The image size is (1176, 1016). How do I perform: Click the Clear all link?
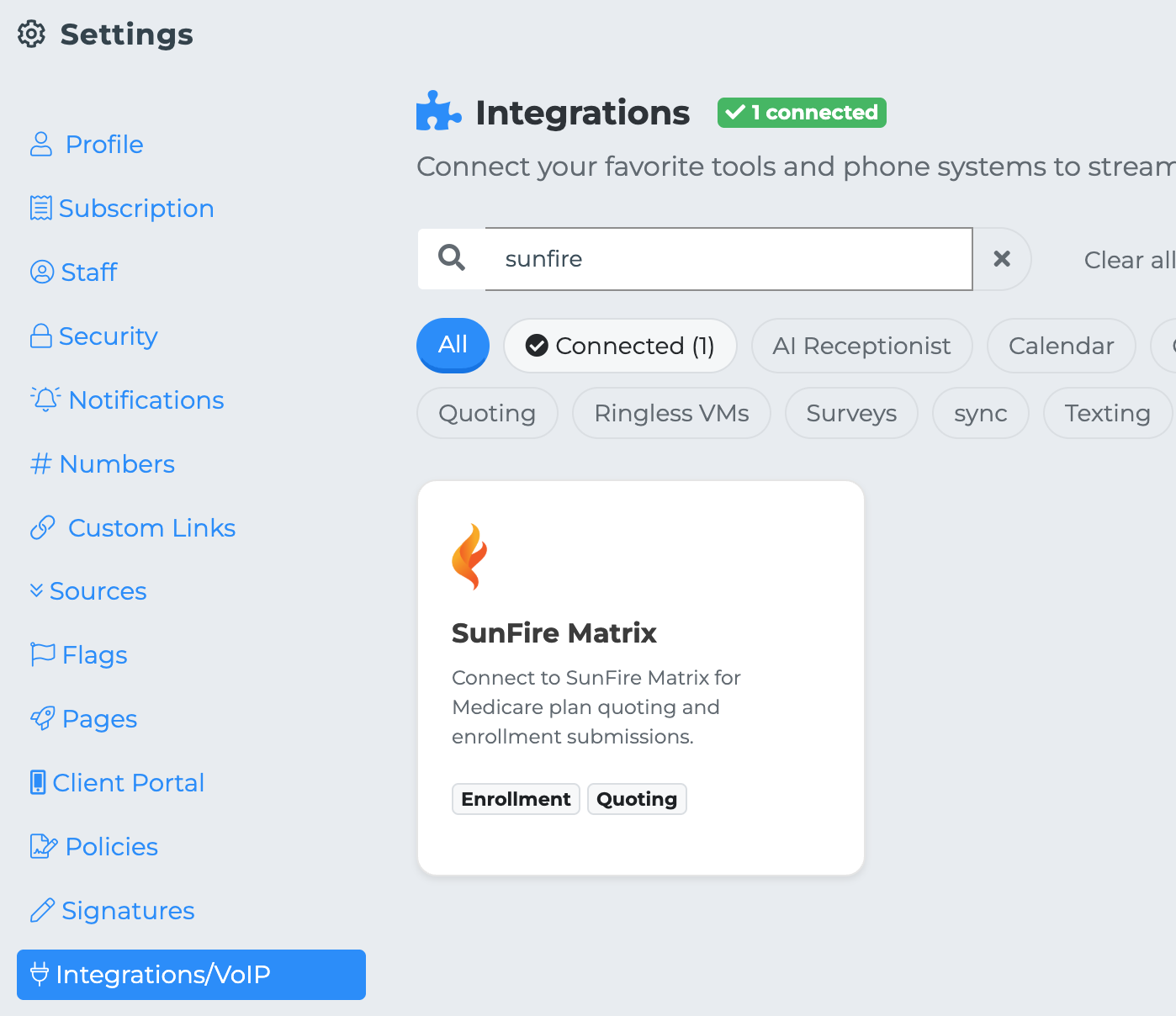tap(1128, 260)
